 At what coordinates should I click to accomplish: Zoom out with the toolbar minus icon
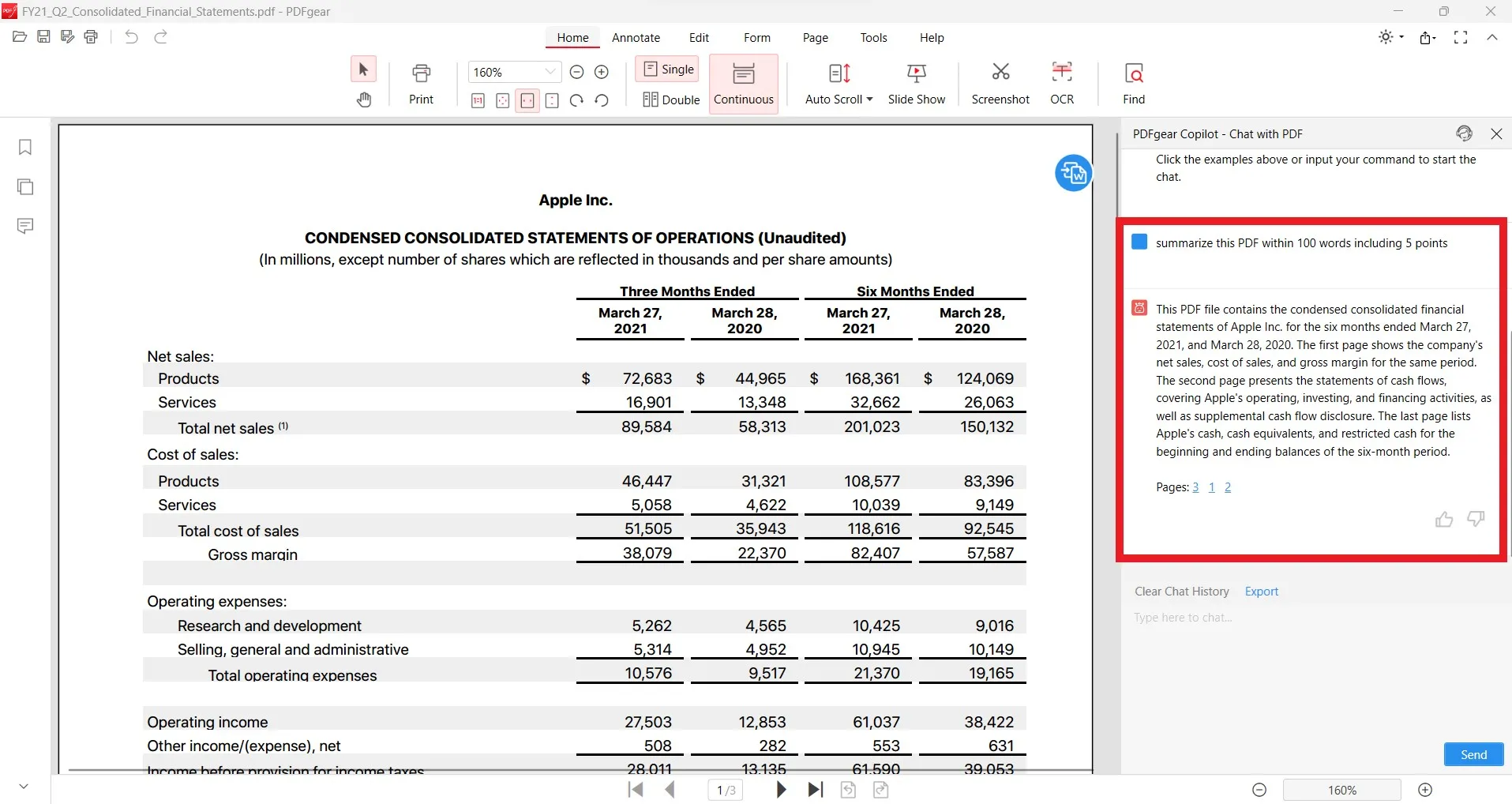(576, 72)
